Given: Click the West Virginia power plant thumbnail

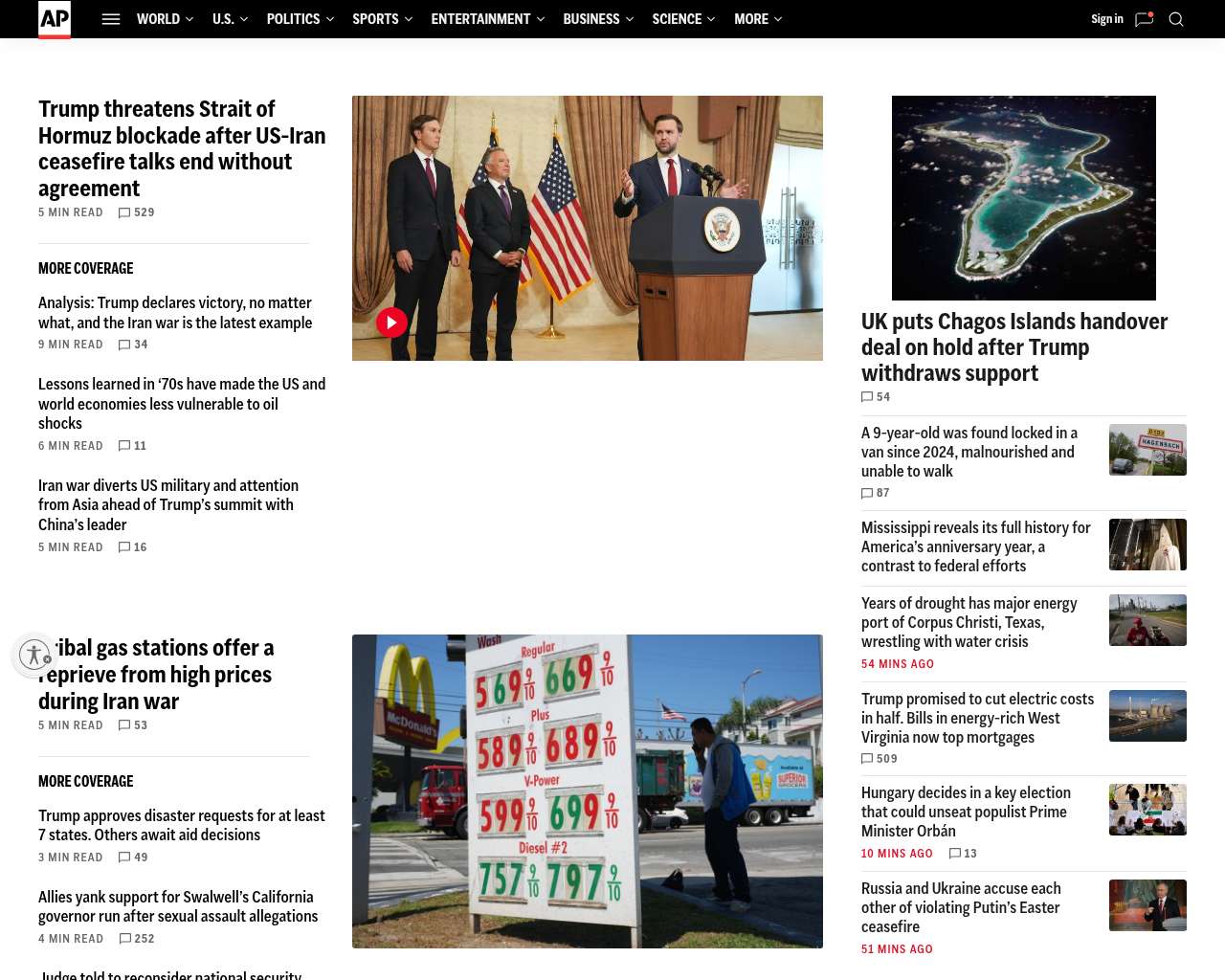Looking at the screenshot, I should pos(1147,716).
